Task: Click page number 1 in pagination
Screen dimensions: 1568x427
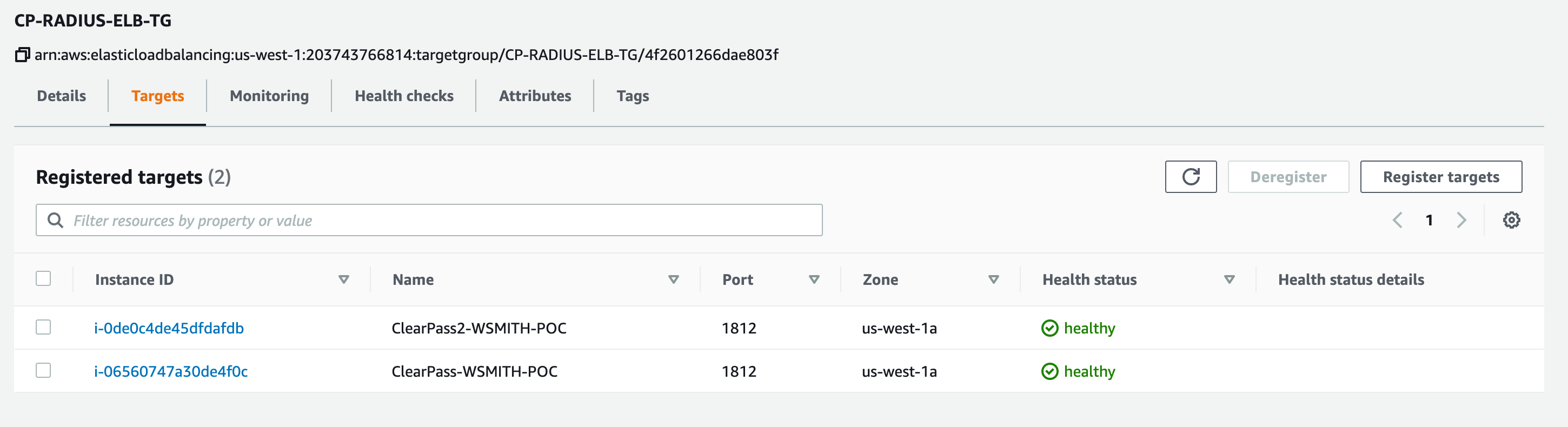Action: coord(1430,220)
